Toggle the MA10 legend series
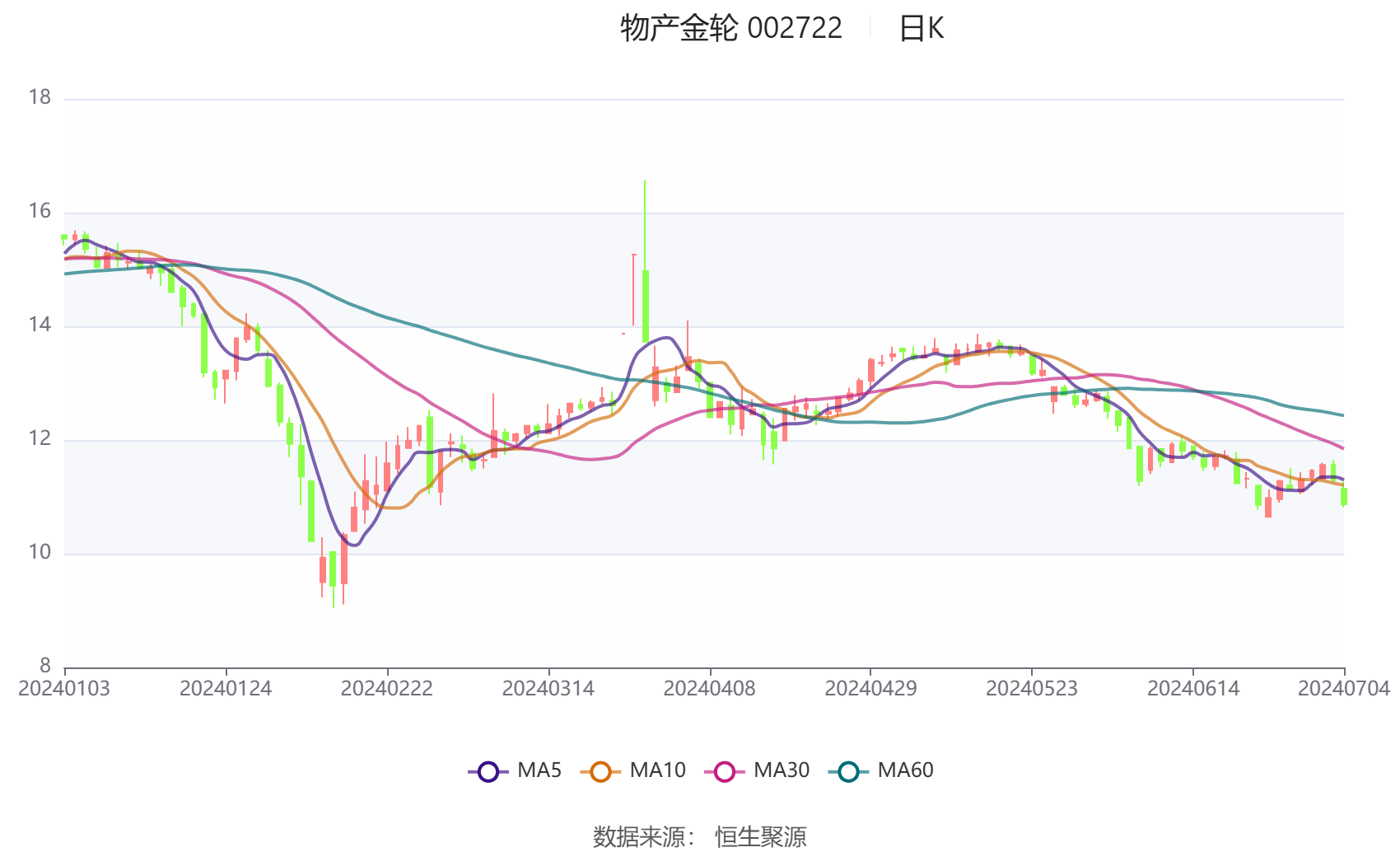 633,771
